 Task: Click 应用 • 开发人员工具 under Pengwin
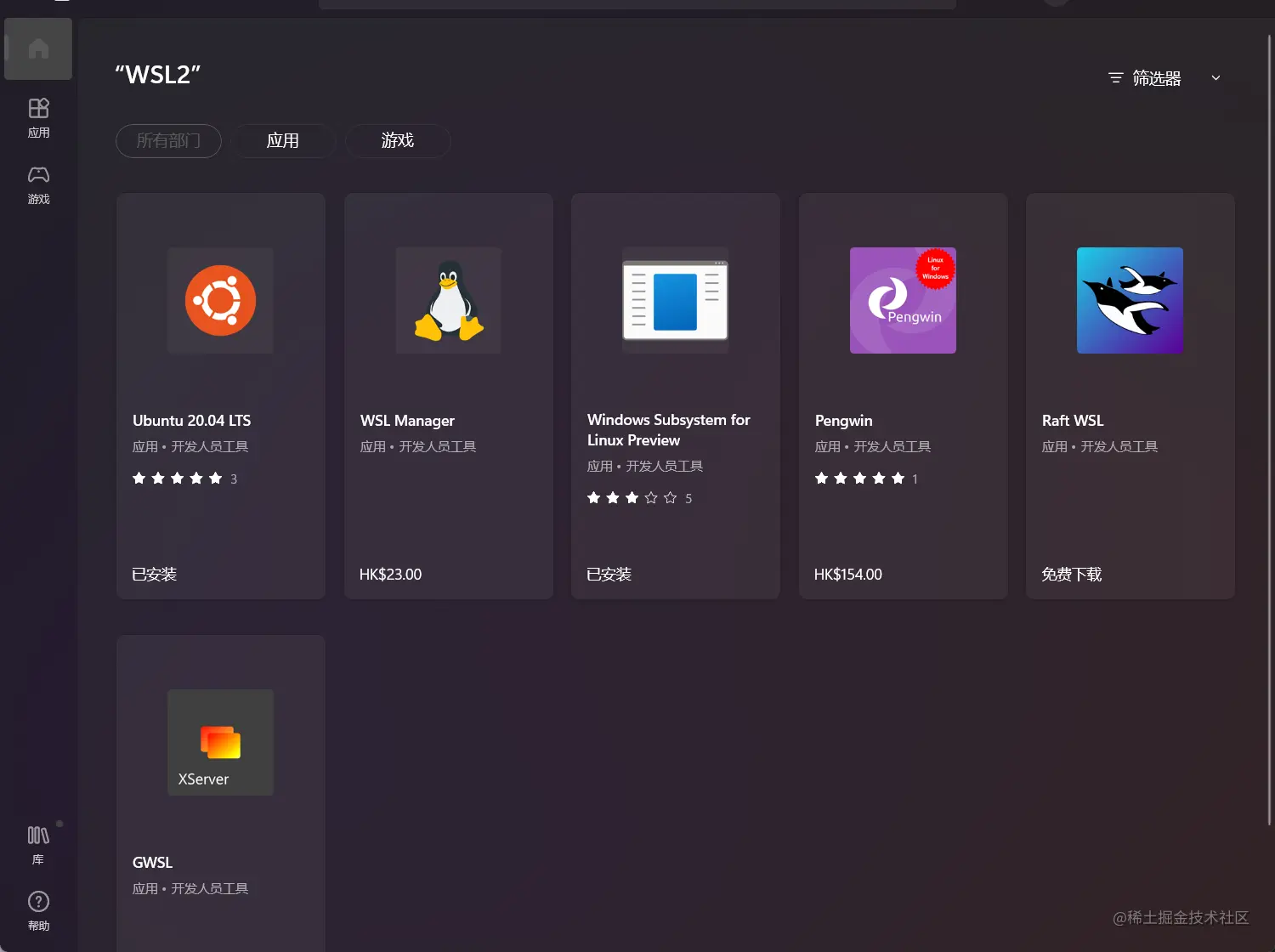pos(873,447)
